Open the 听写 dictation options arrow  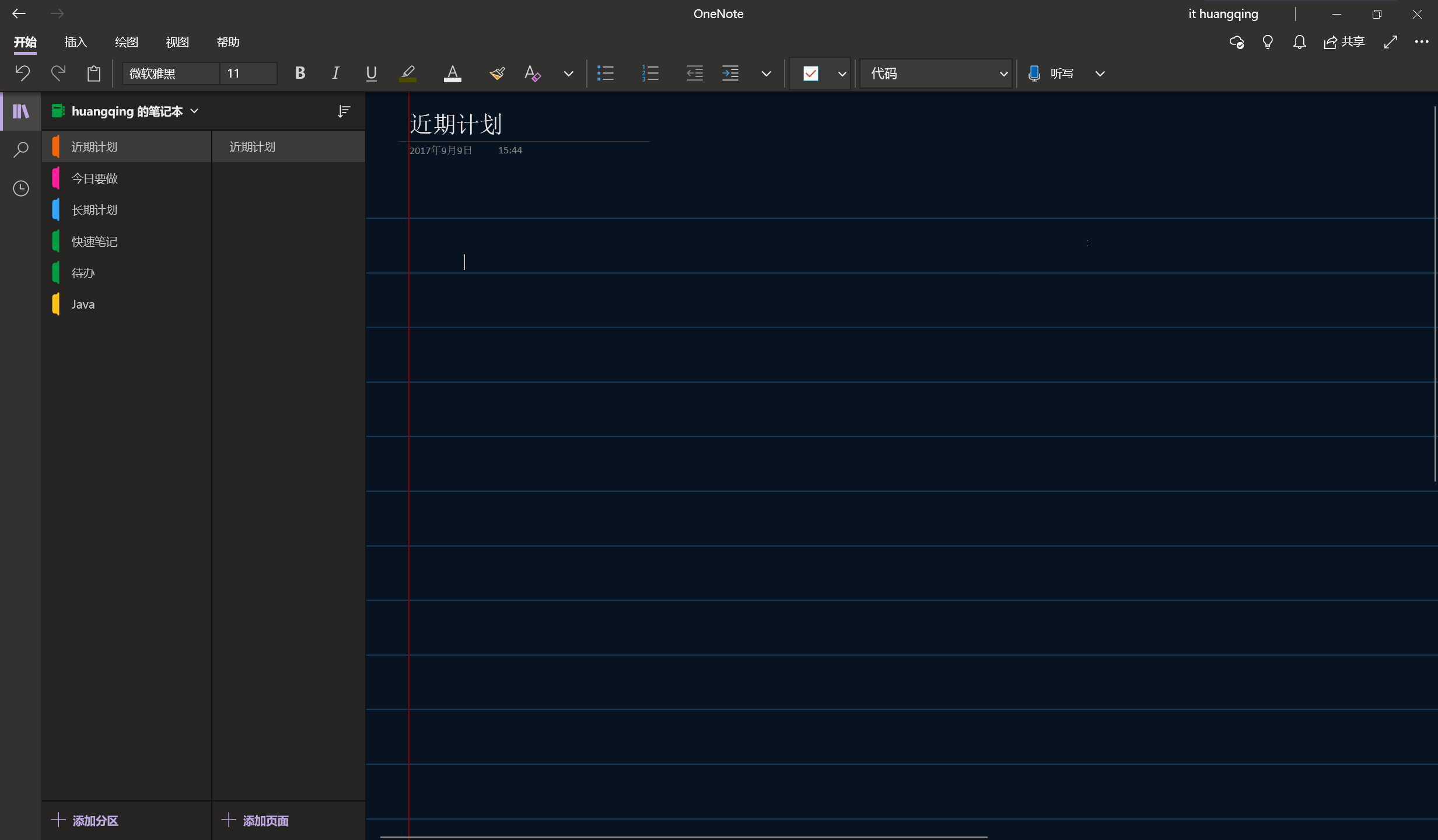pyautogui.click(x=1100, y=74)
